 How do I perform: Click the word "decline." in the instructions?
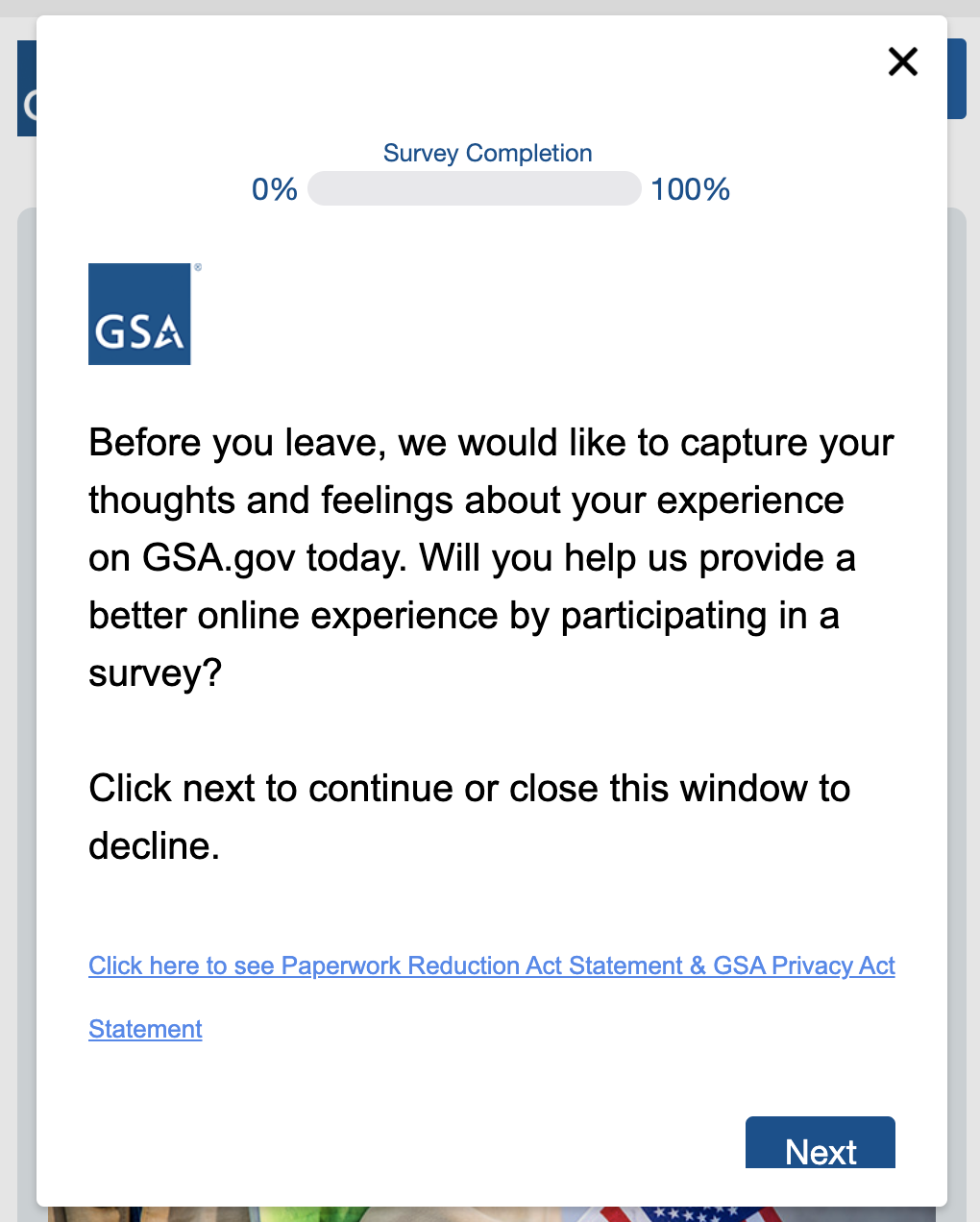(x=154, y=846)
